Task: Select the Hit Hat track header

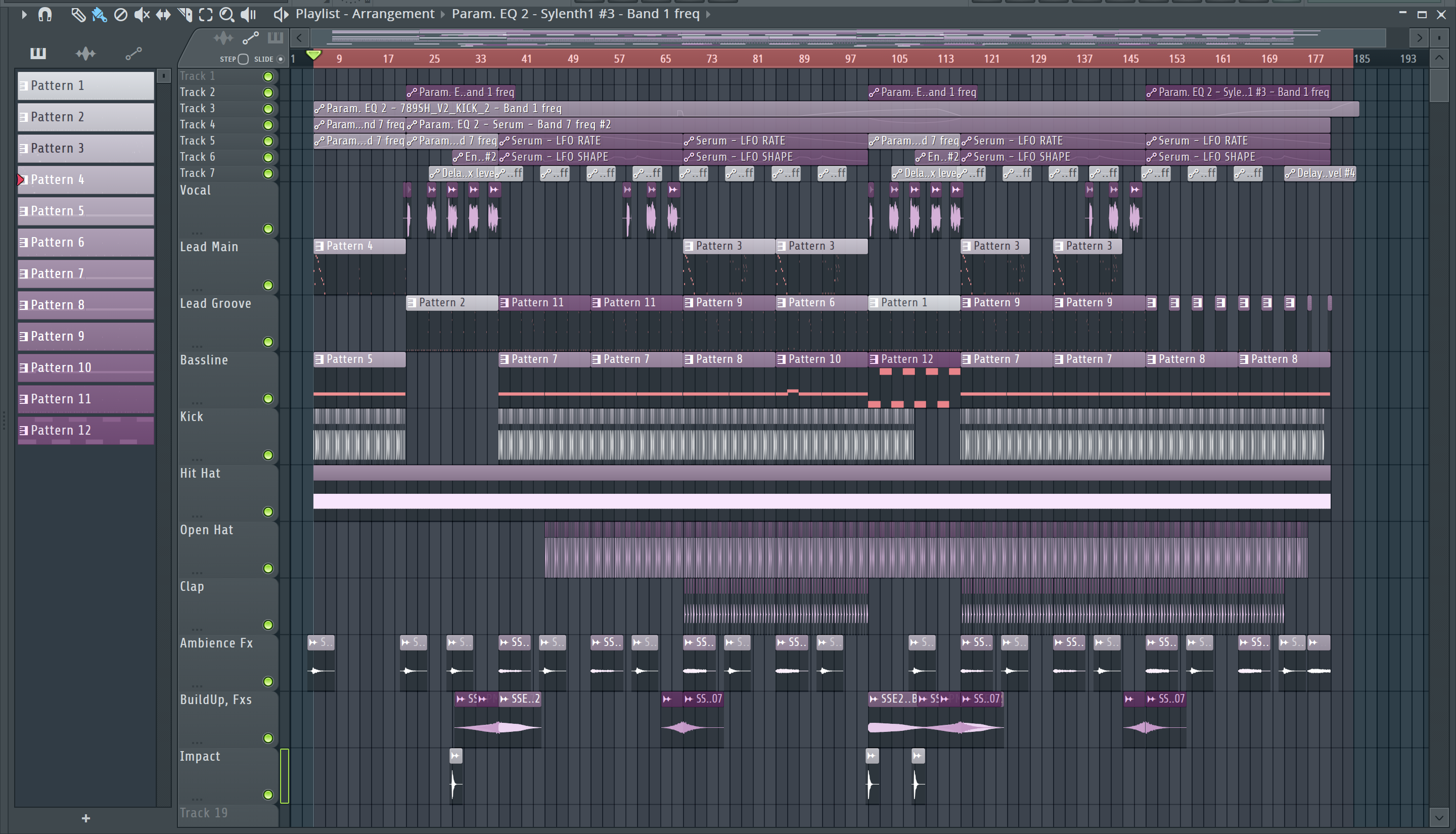Action: [228, 493]
